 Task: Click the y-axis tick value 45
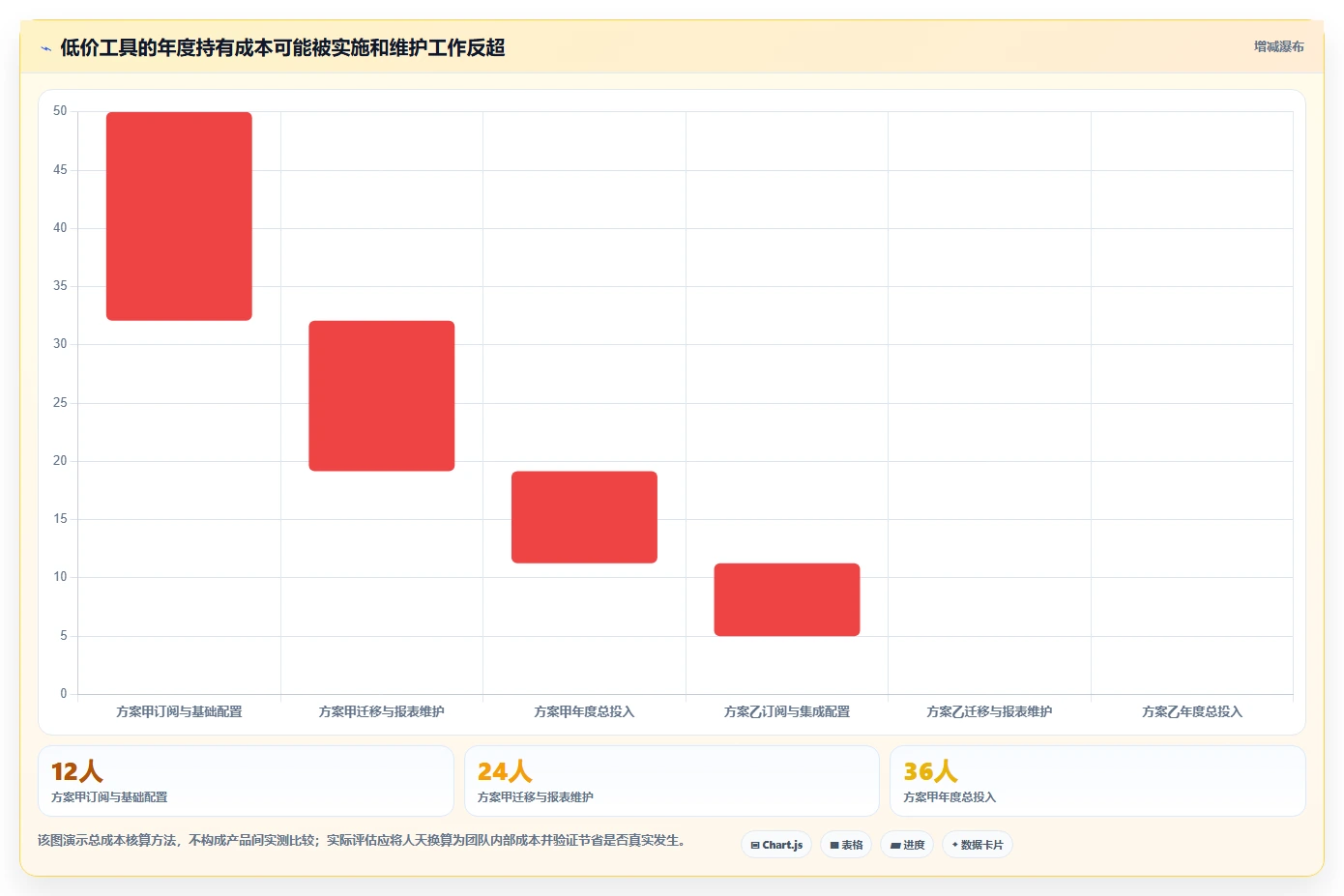60,169
